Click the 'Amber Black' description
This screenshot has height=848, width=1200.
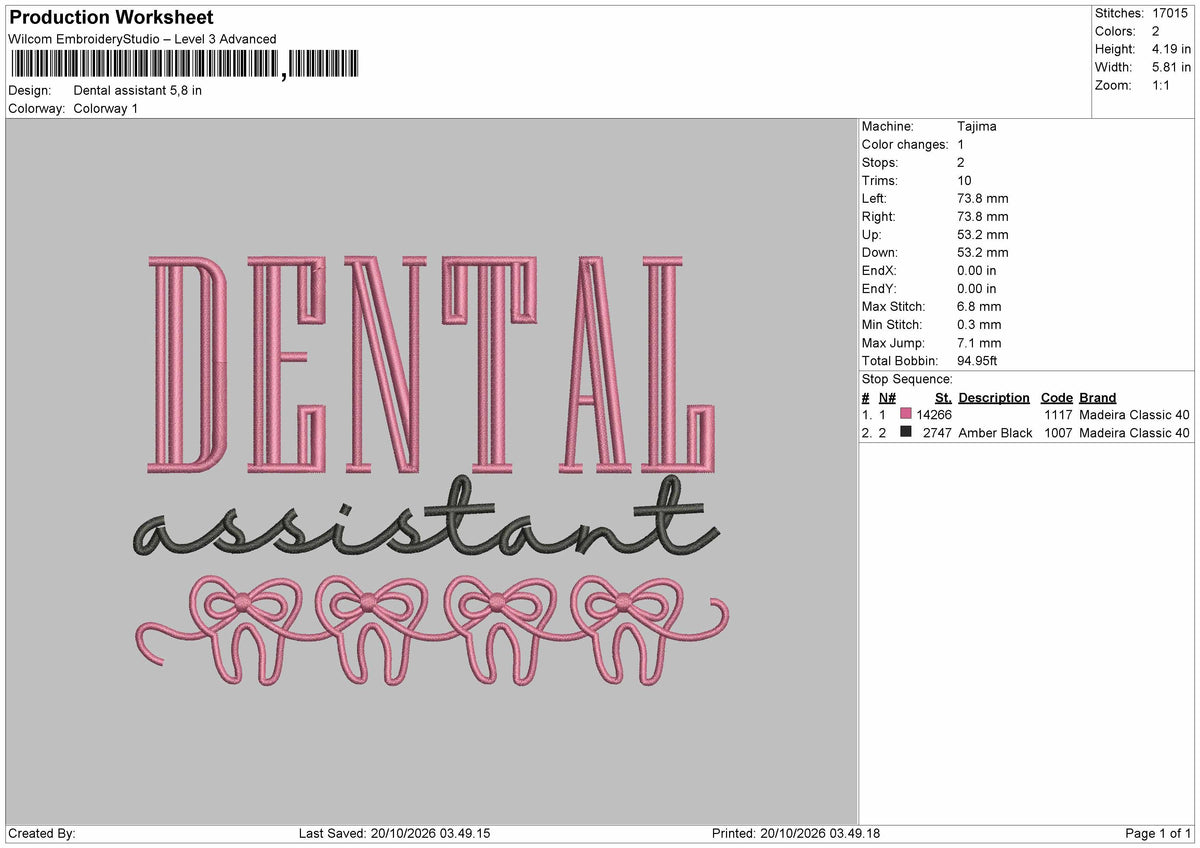pos(995,432)
